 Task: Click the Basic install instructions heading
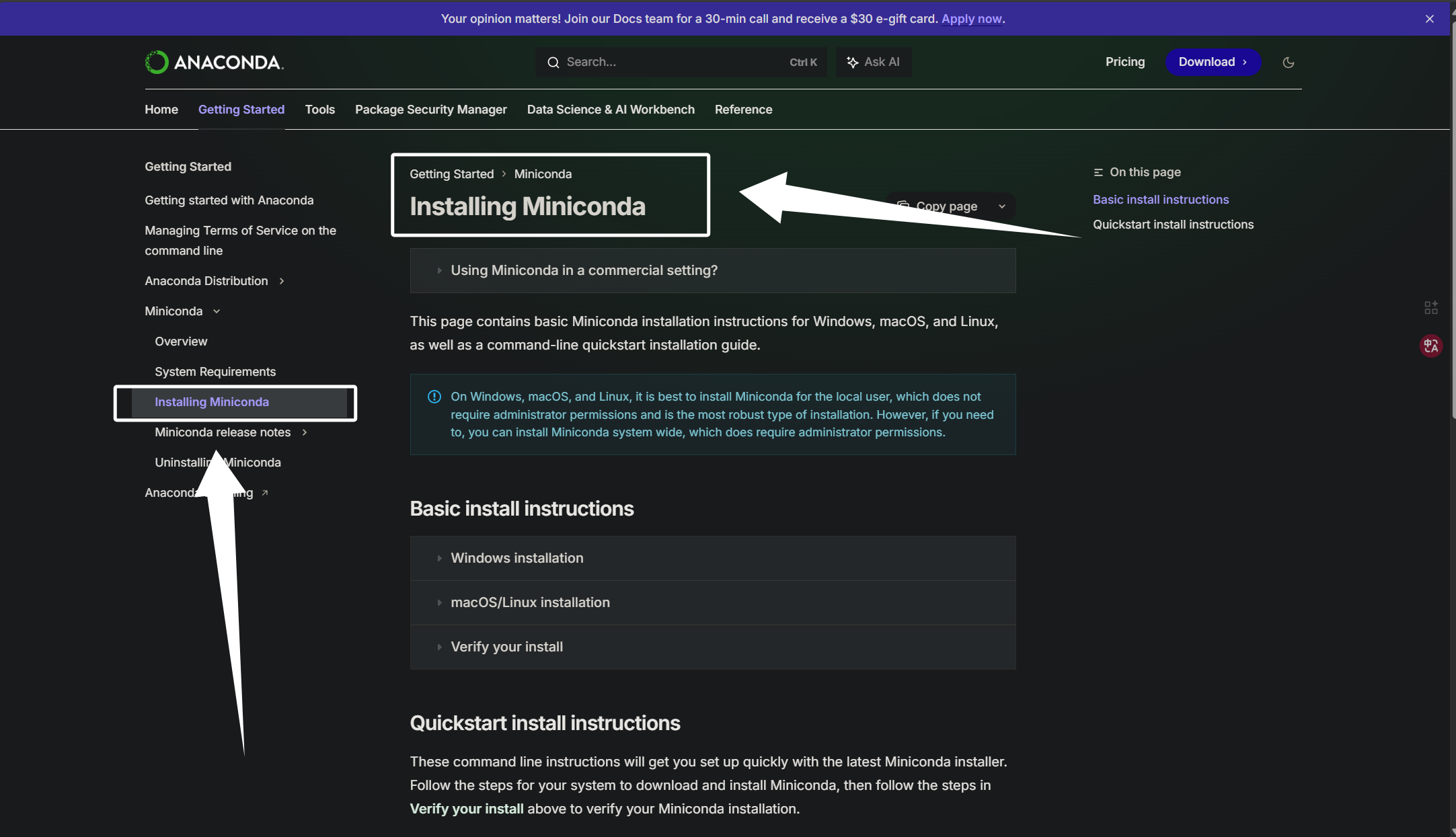pos(522,509)
